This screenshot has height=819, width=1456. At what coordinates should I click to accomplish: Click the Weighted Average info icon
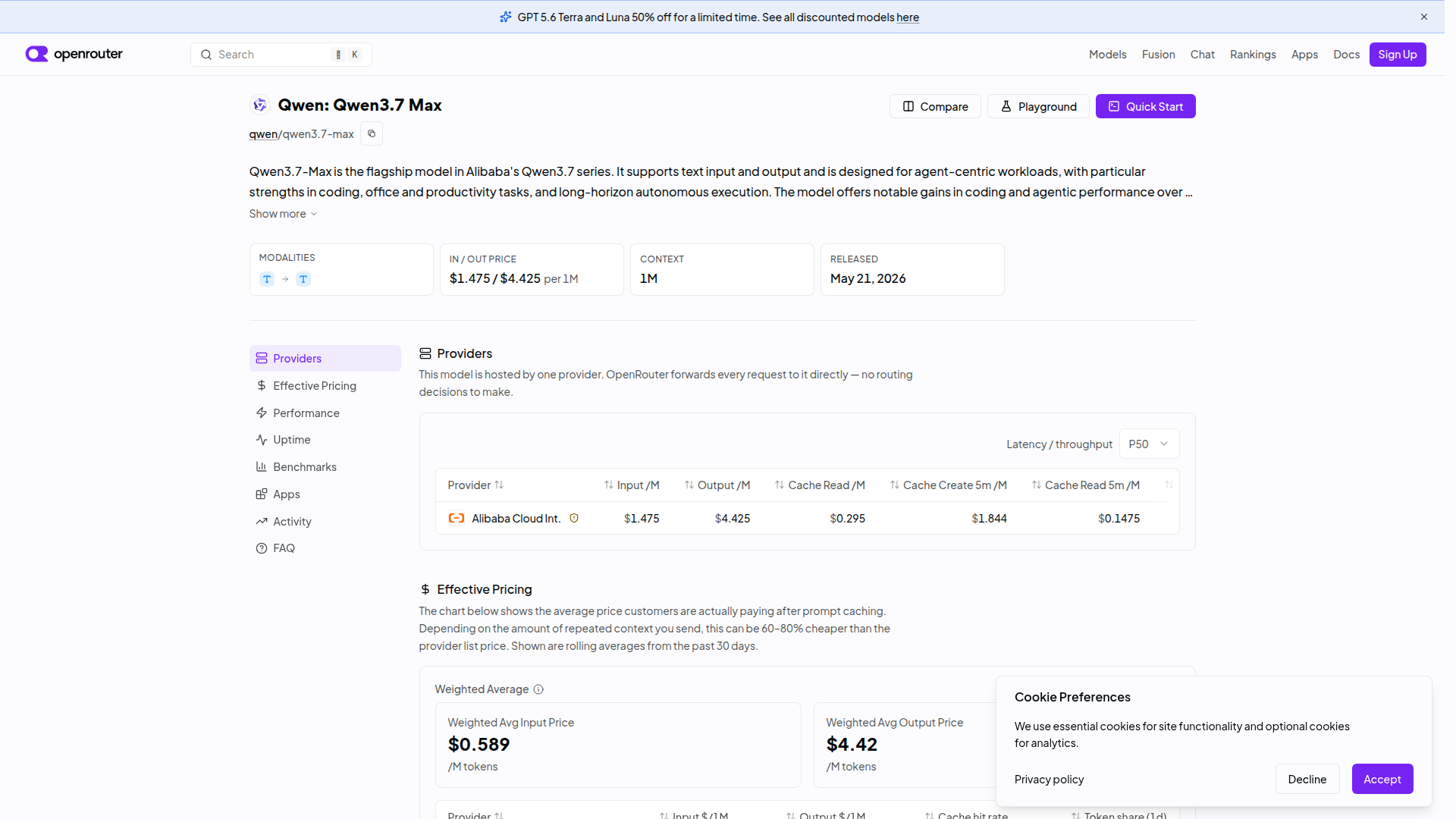tap(538, 689)
